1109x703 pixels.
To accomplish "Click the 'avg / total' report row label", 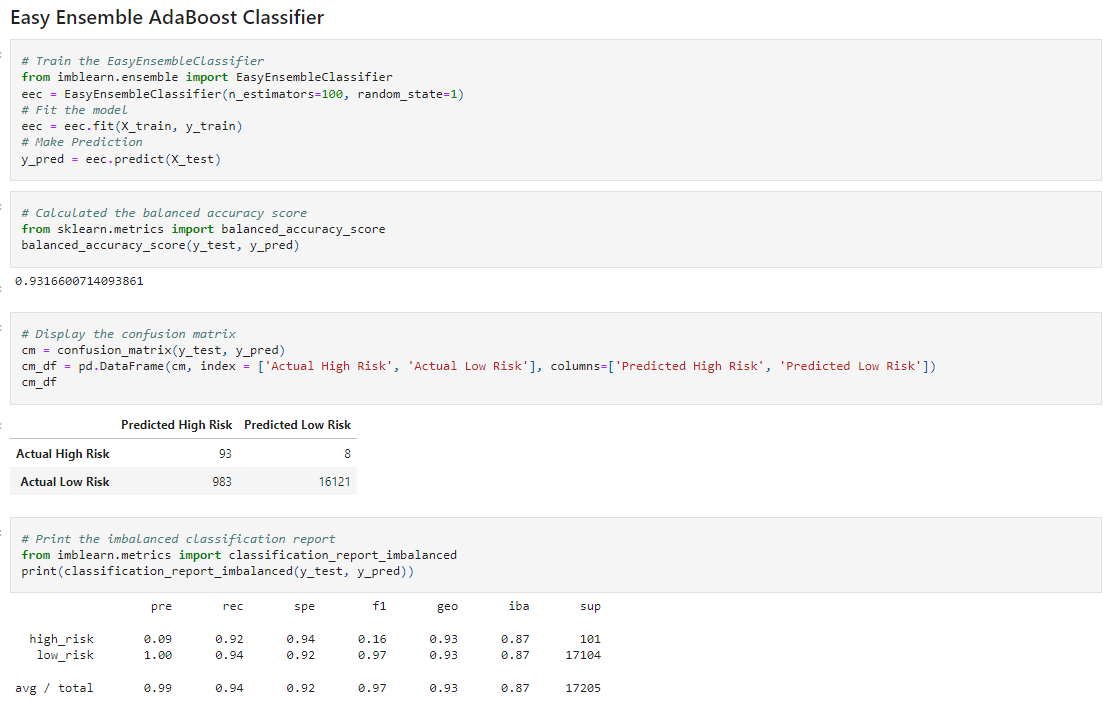I will click(54, 688).
